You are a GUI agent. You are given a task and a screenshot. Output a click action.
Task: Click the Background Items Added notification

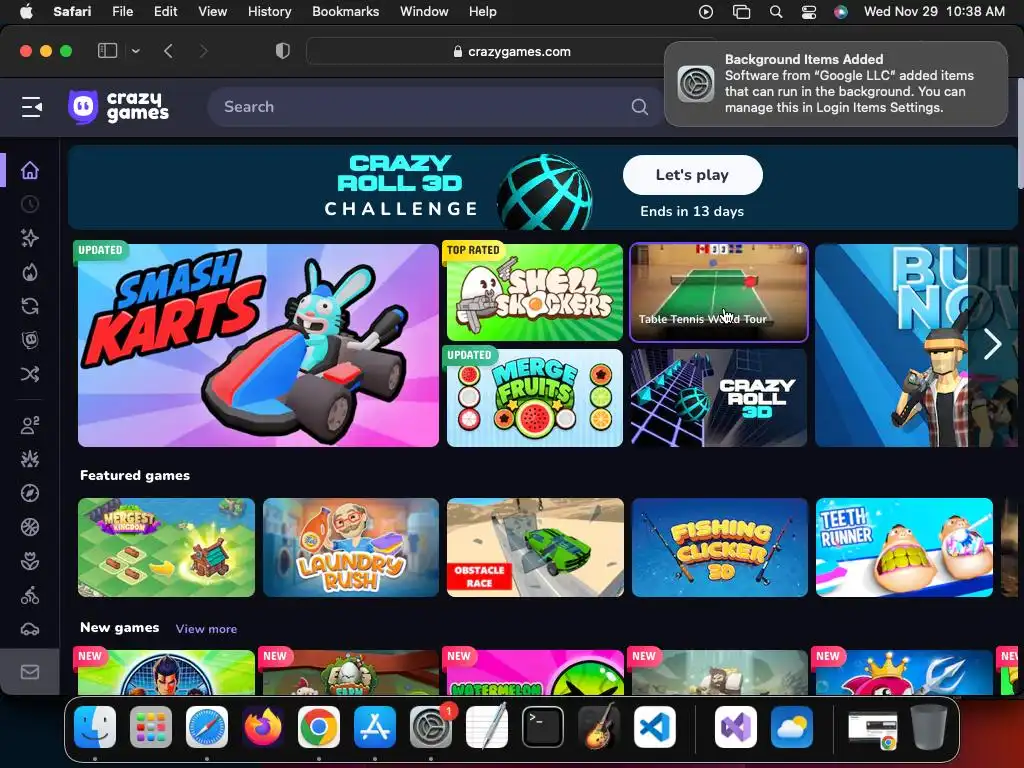pos(835,84)
